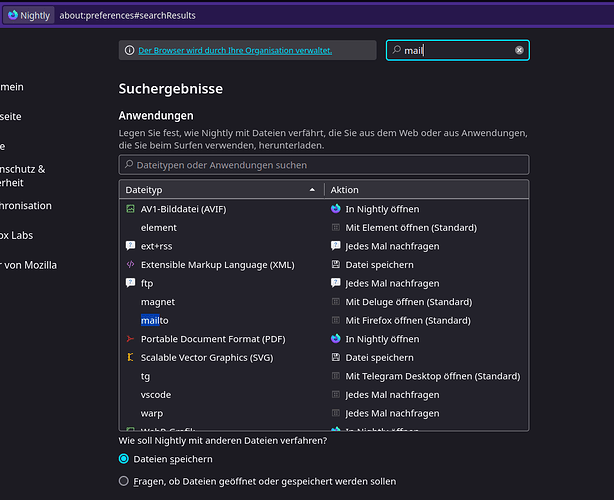Click the Nightly identity icon in address bar

pyautogui.click(x=13, y=15)
